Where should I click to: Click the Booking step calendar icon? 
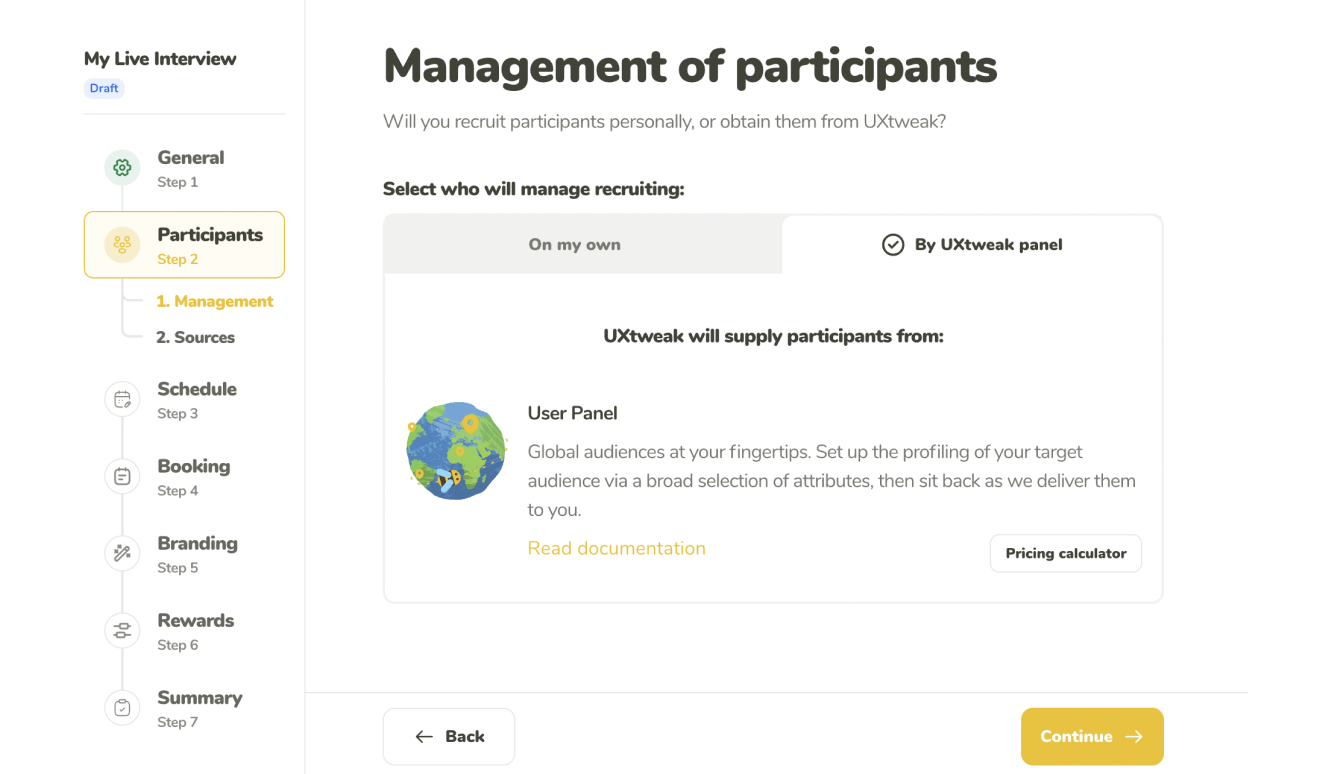coord(122,476)
